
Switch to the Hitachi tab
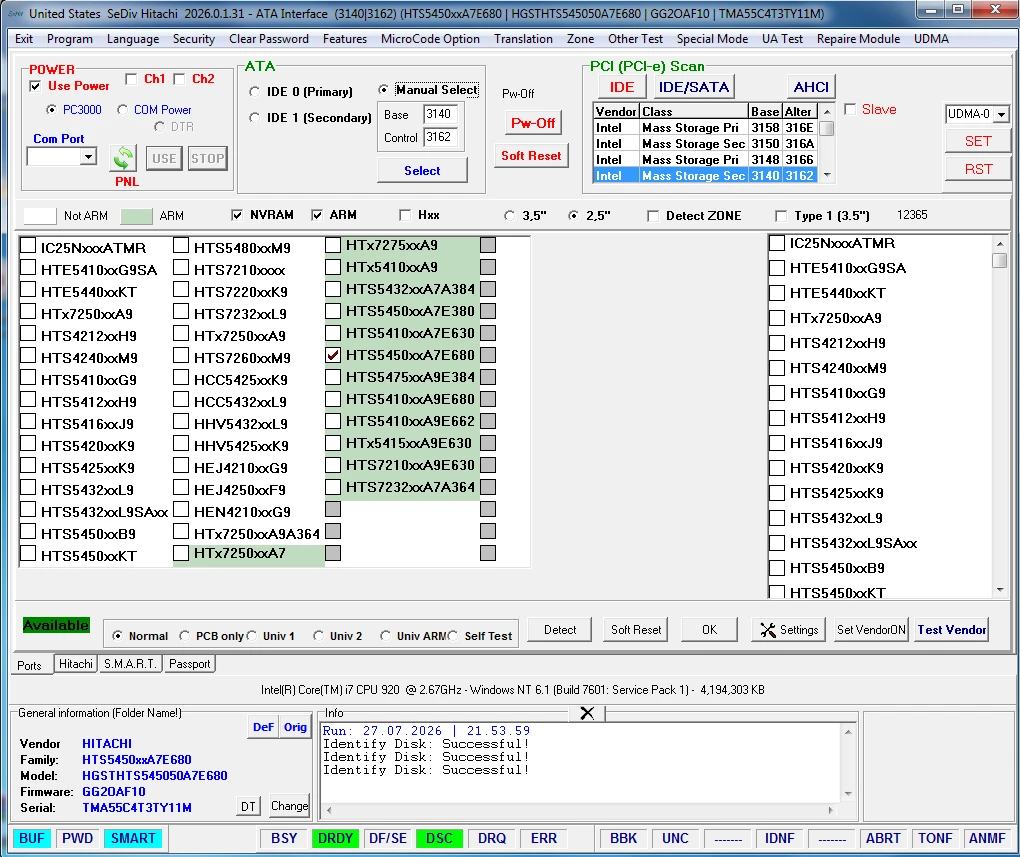pyautogui.click(x=75, y=664)
